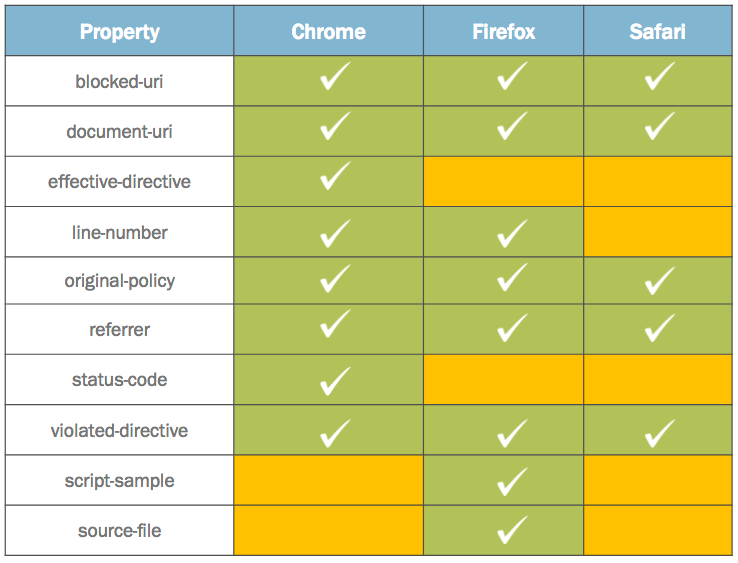Click the Firefox checkmark for script-sample
The width and height of the screenshot is (738, 563).
511,481
